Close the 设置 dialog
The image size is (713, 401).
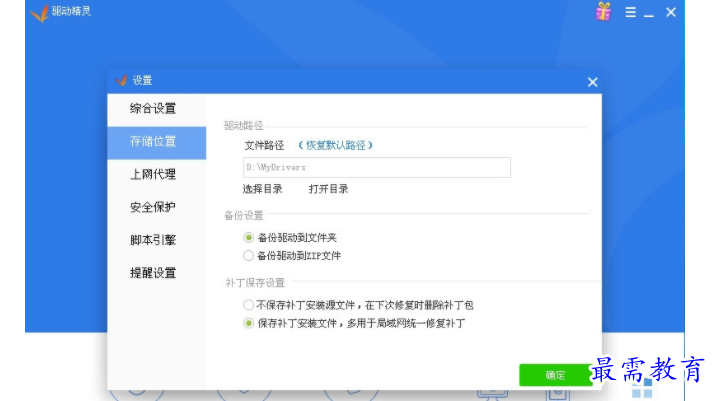[592, 82]
